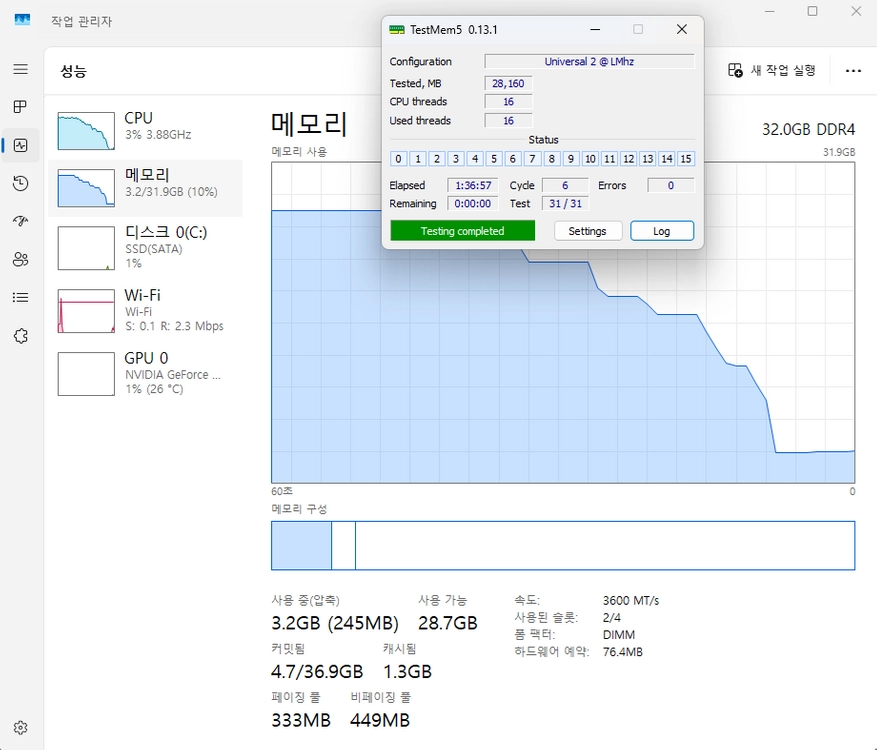Click the 28.7GB available memory value

coord(448,623)
